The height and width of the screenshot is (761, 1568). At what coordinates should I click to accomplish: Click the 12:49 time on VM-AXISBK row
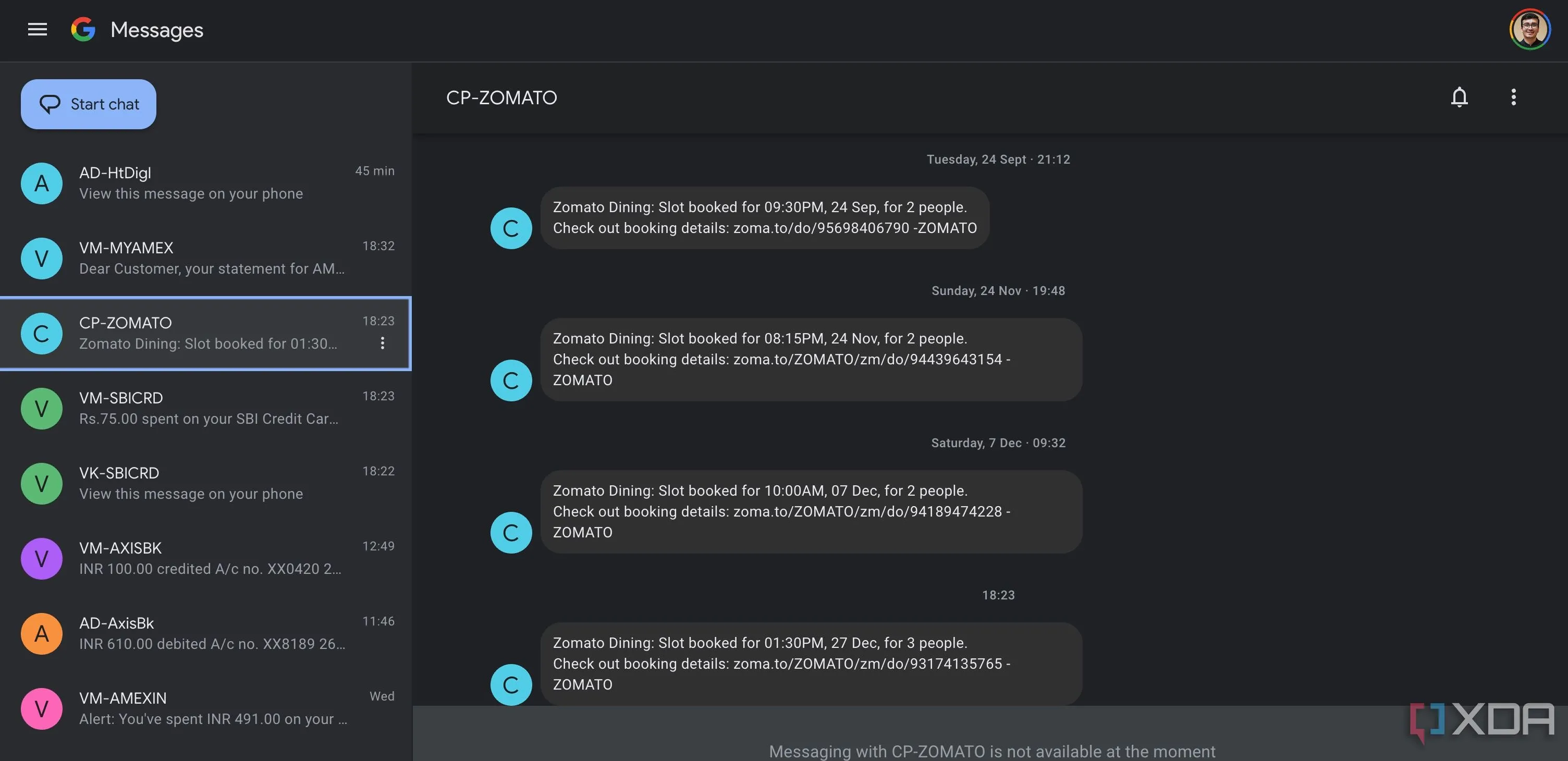pyautogui.click(x=378, y=546)
